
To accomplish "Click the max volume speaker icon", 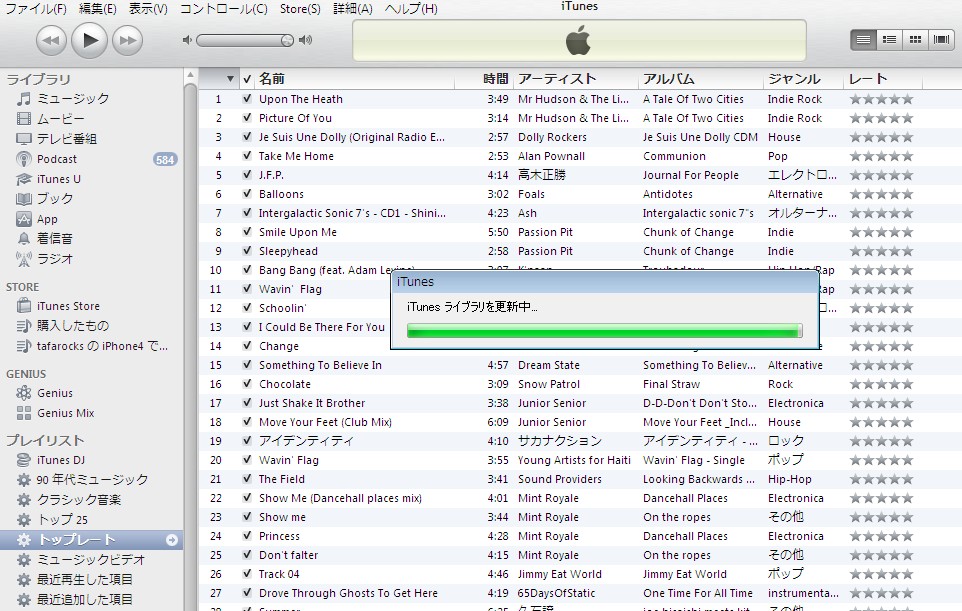I will click(305, 40).
